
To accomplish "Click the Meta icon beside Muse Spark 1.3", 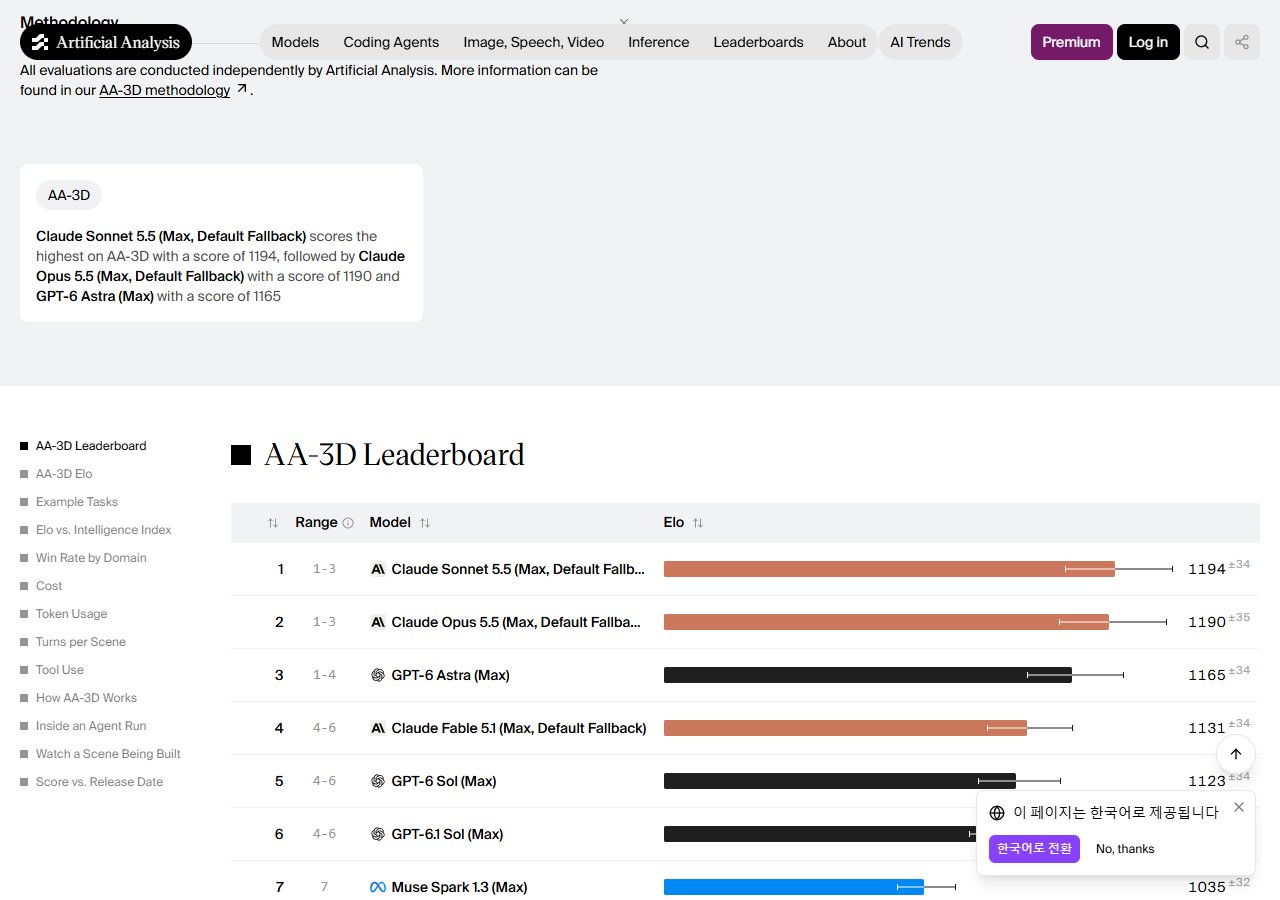I will [378, 887].
